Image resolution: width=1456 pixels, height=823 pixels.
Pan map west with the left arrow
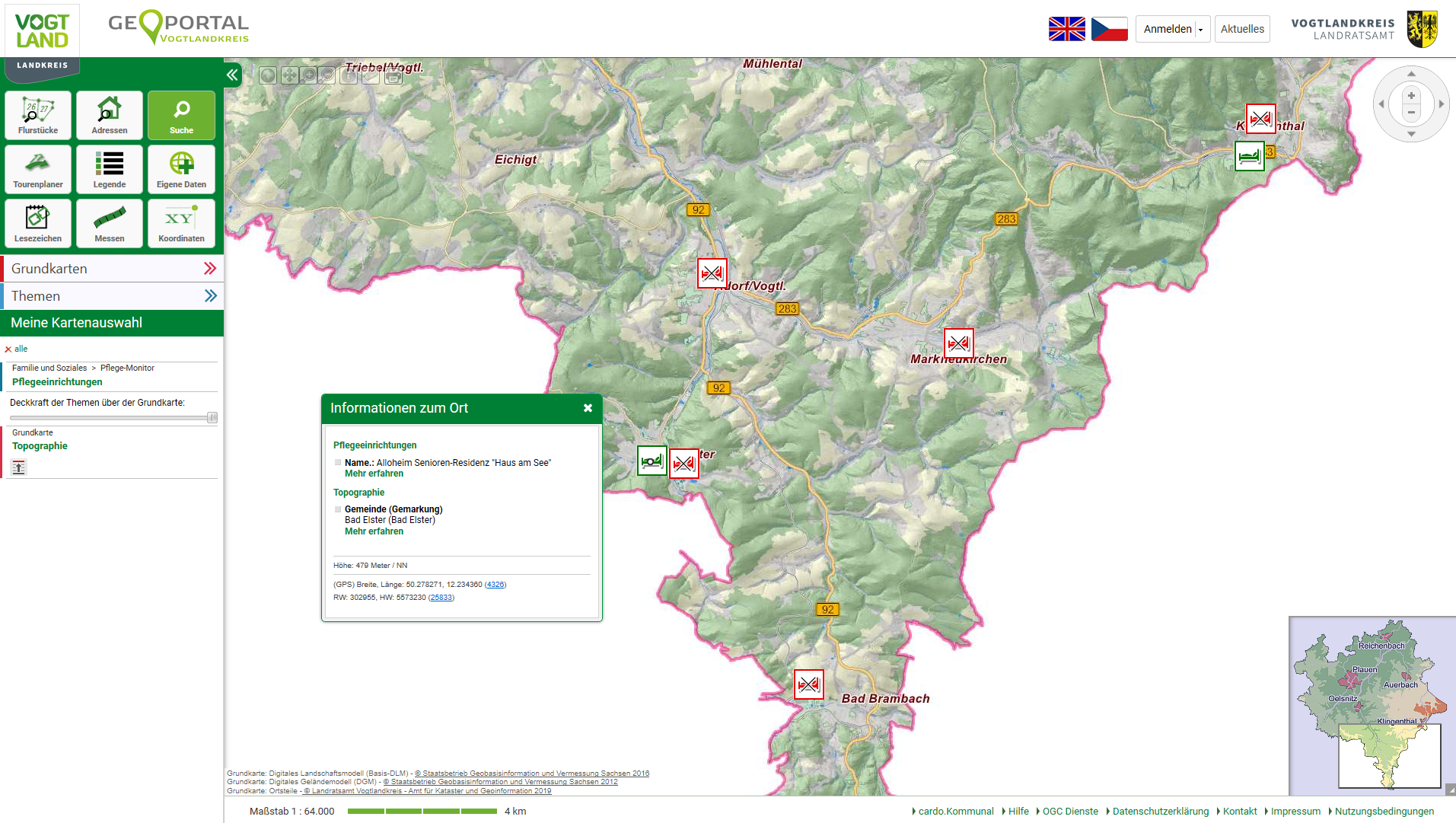point(1381,104)
